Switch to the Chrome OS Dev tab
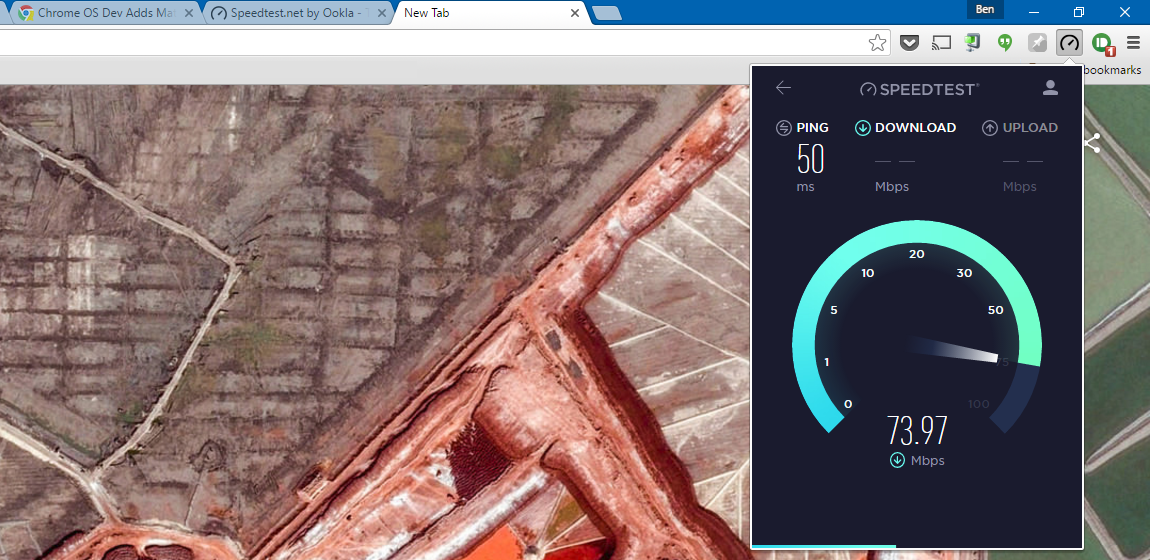This screenshot has width=1150, height=560. click(100, 14)
